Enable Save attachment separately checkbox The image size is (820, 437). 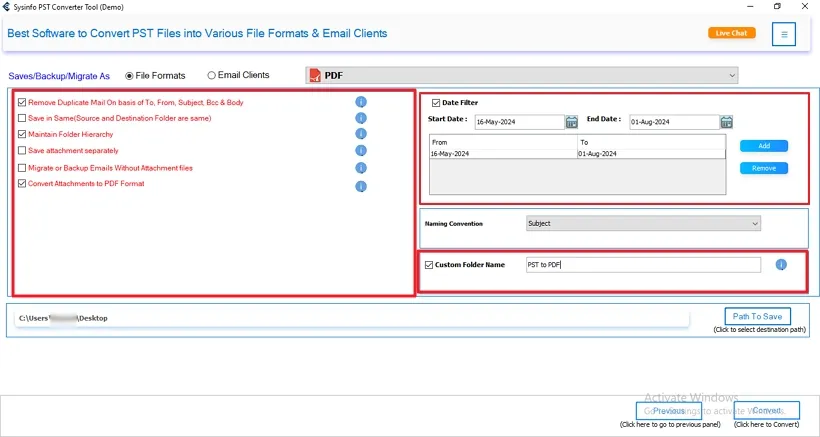(x=22, y=150)
